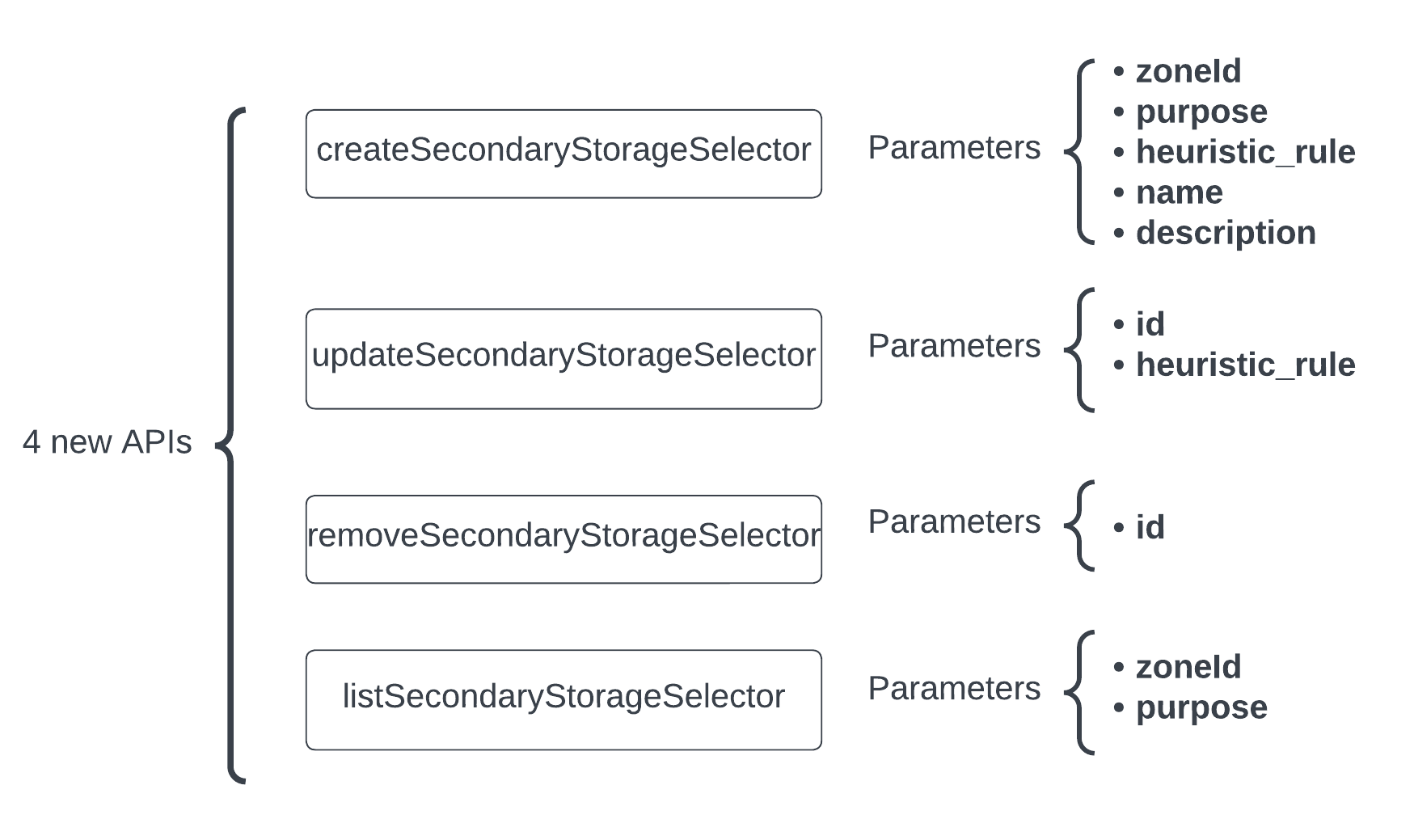Select zoneId in the create API parameters
Image resolution: width=1414 pixels, height=840 pixels.
(x=1188, y=71)
